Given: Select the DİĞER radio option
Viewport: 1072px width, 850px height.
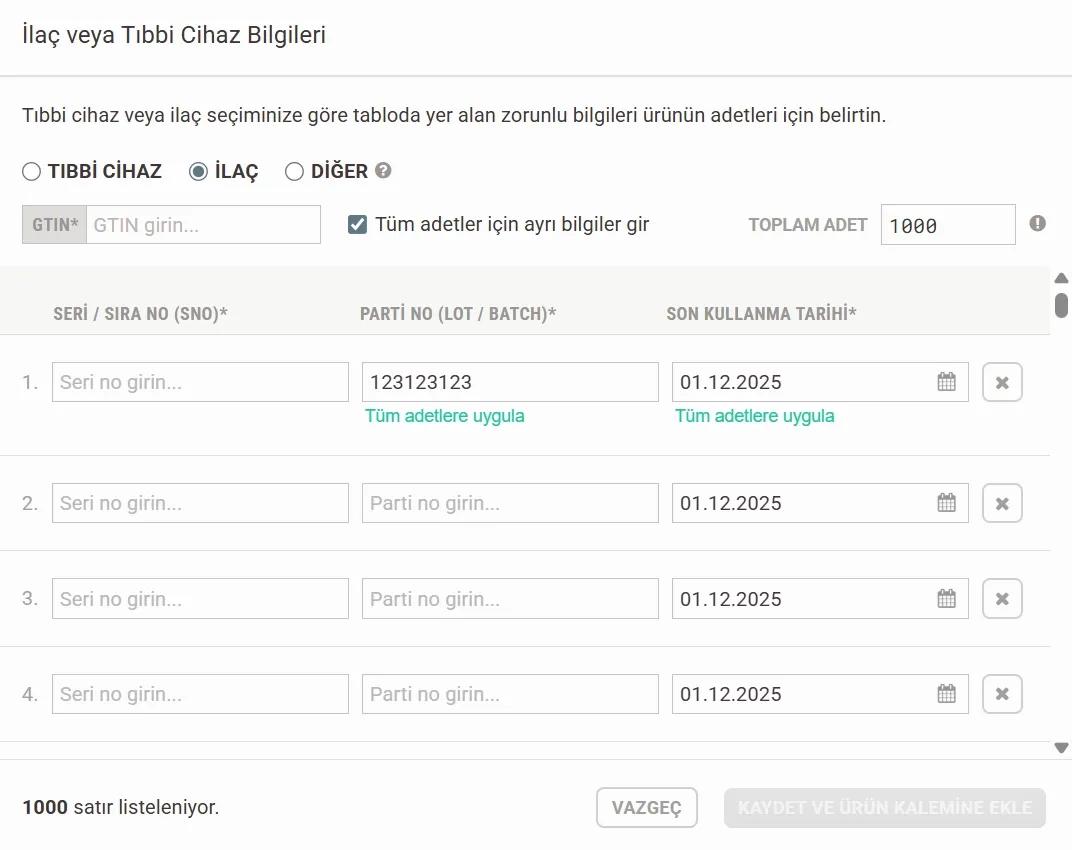Looking at the screenshot, I should click(294, 172).
